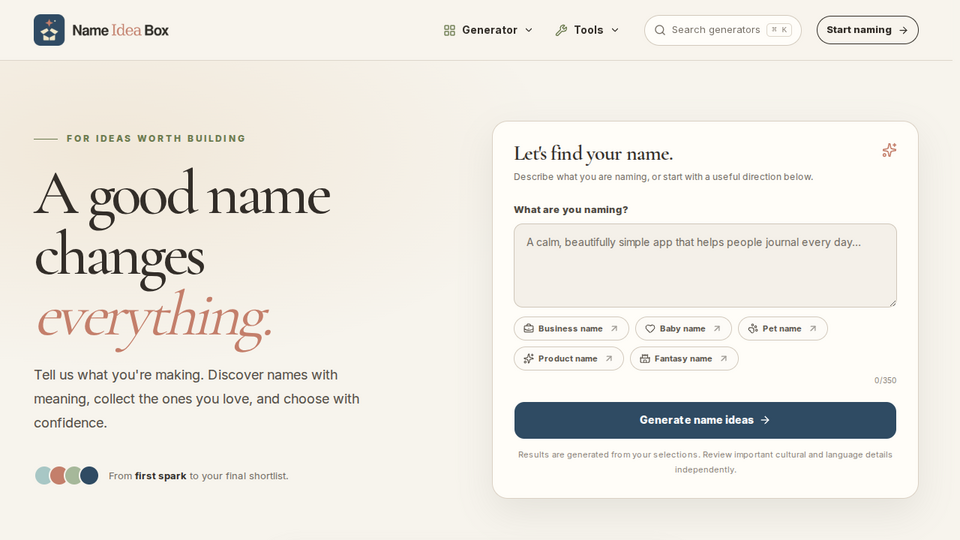
Task: Focus the What are you naming textarea
Action: pos(705,265)
